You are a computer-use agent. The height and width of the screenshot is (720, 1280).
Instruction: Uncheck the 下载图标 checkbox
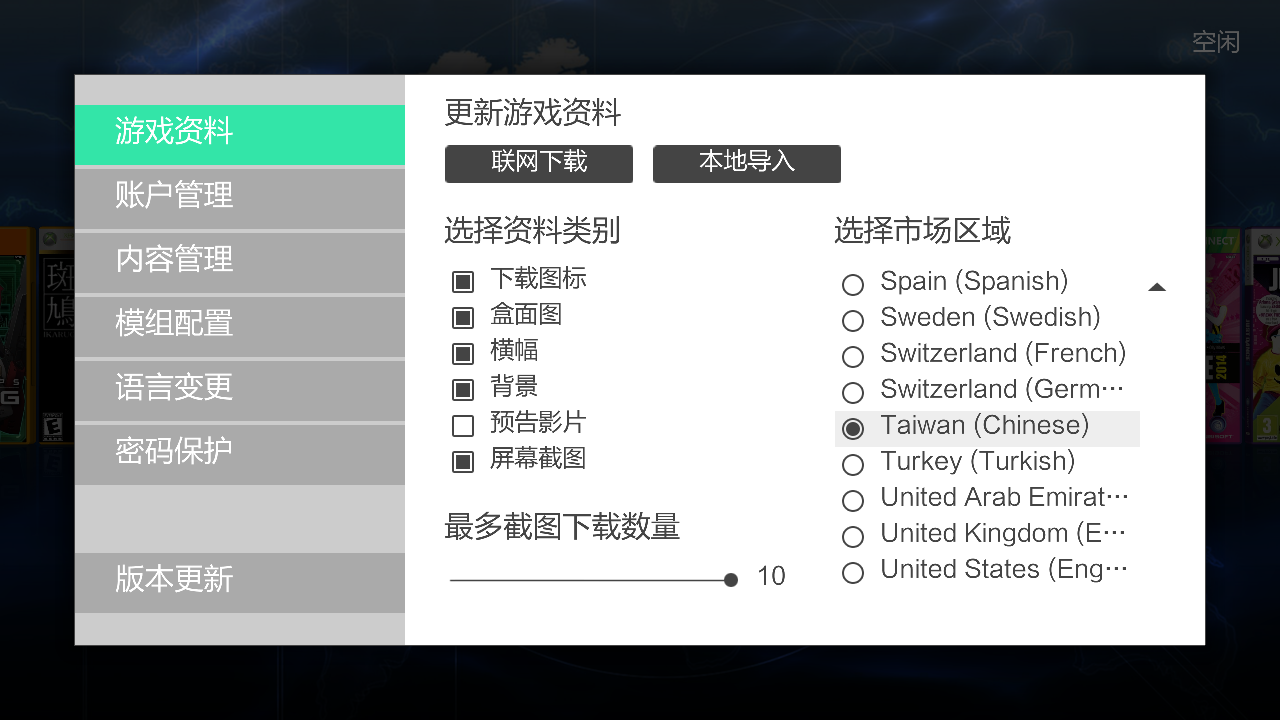point(463,282)
